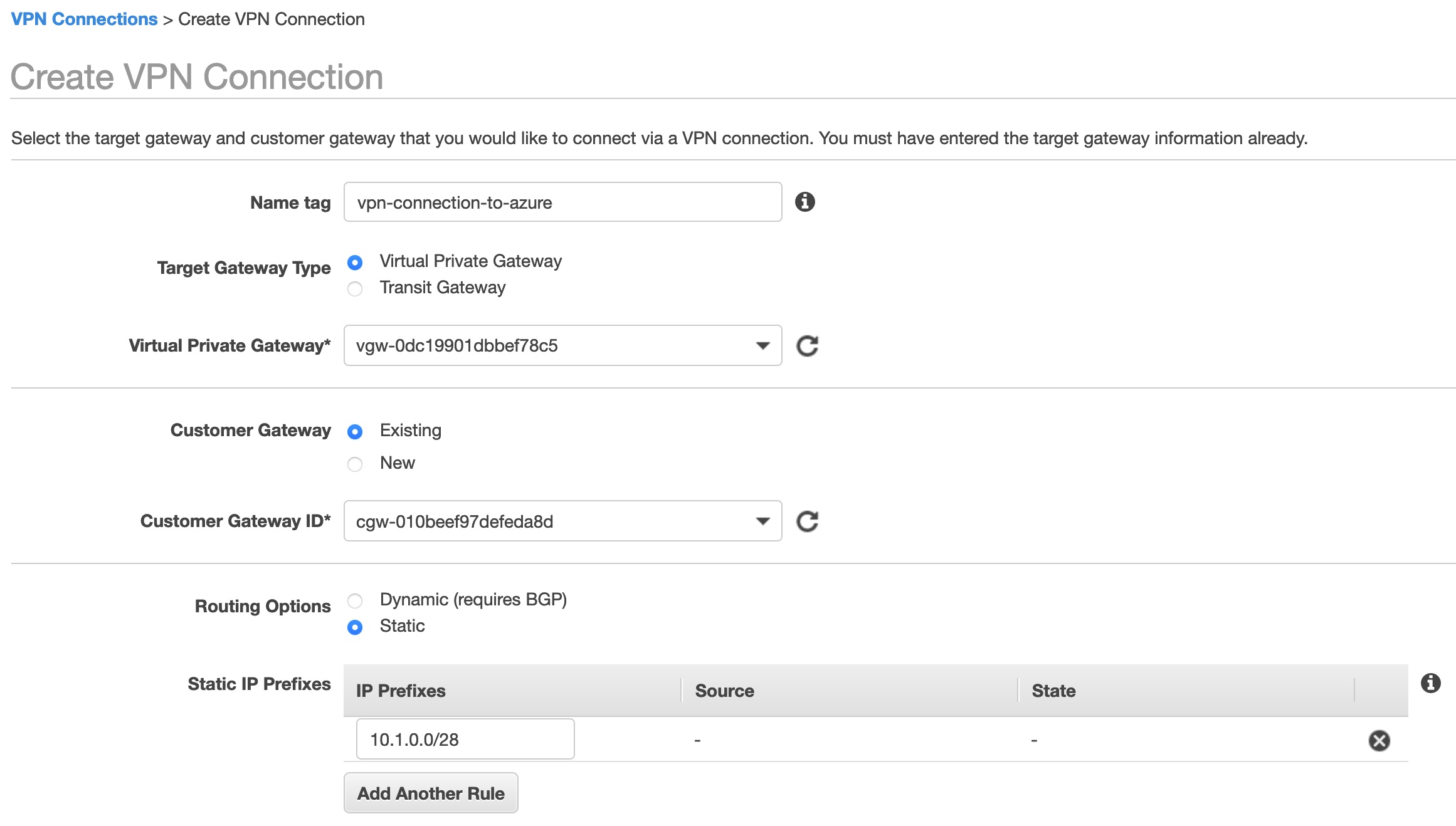The height and width of the screenshot is (826, 1456).
Task: Choose New customer gateway
Action: click(355, 464)
